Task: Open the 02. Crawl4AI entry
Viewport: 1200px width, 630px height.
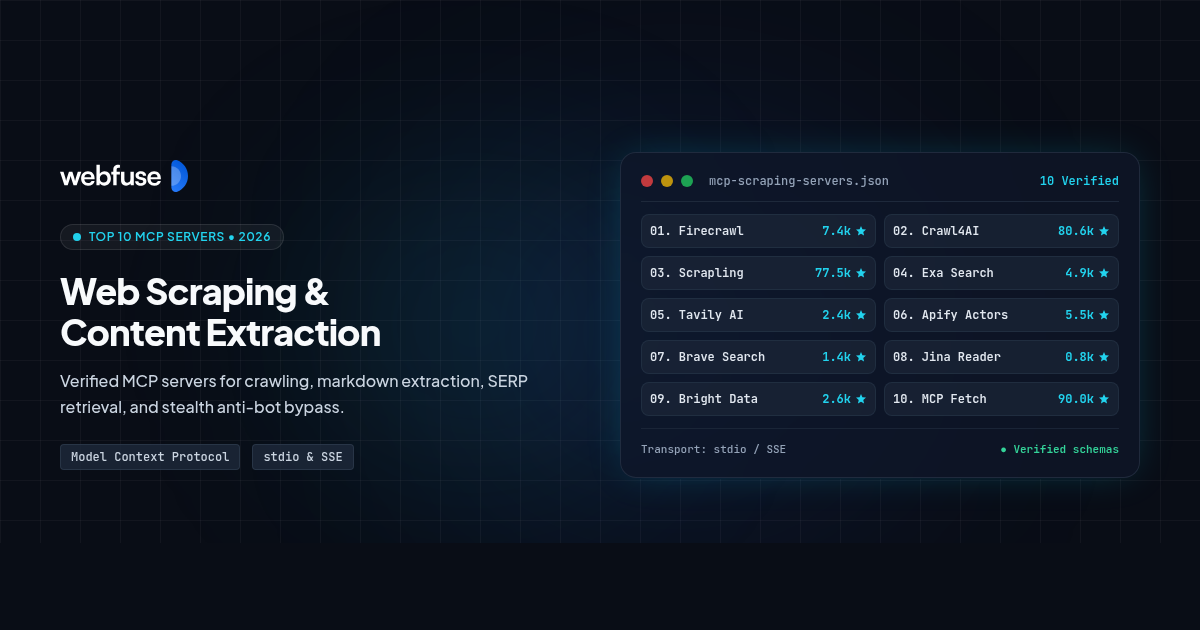Action: (1001, 231)
